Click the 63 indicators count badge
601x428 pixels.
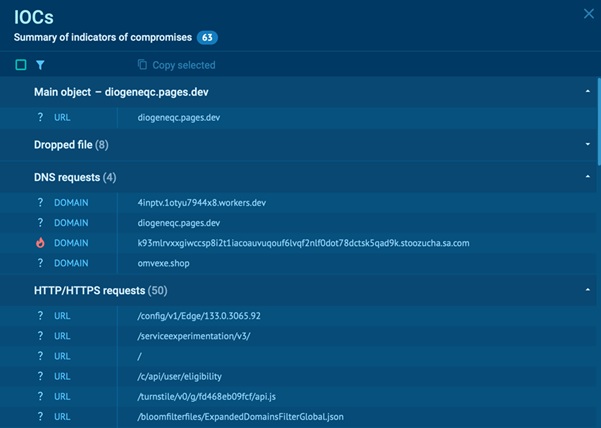point(207,37)
